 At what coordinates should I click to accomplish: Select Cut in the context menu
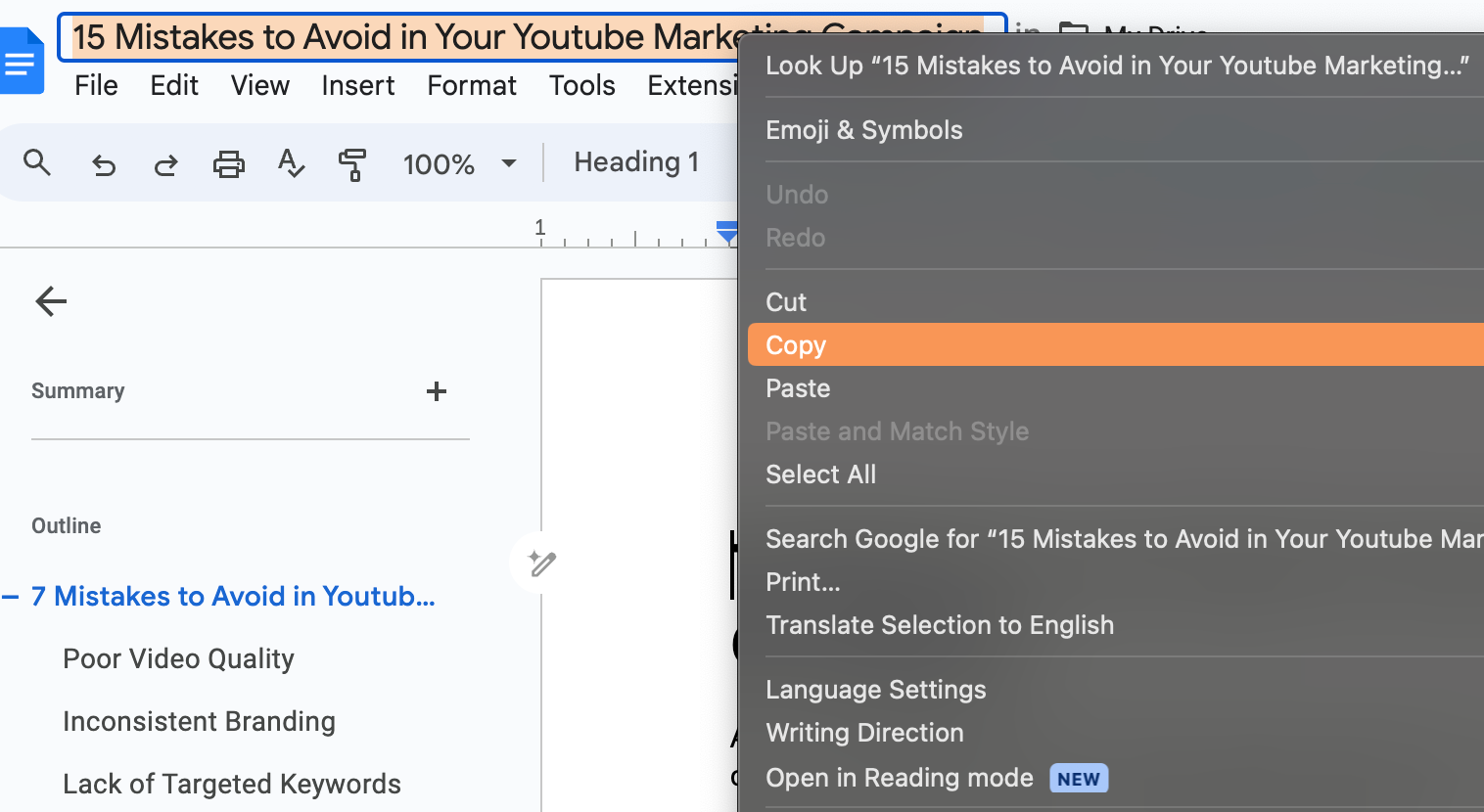pyautogui.click(x=786, y=302)
